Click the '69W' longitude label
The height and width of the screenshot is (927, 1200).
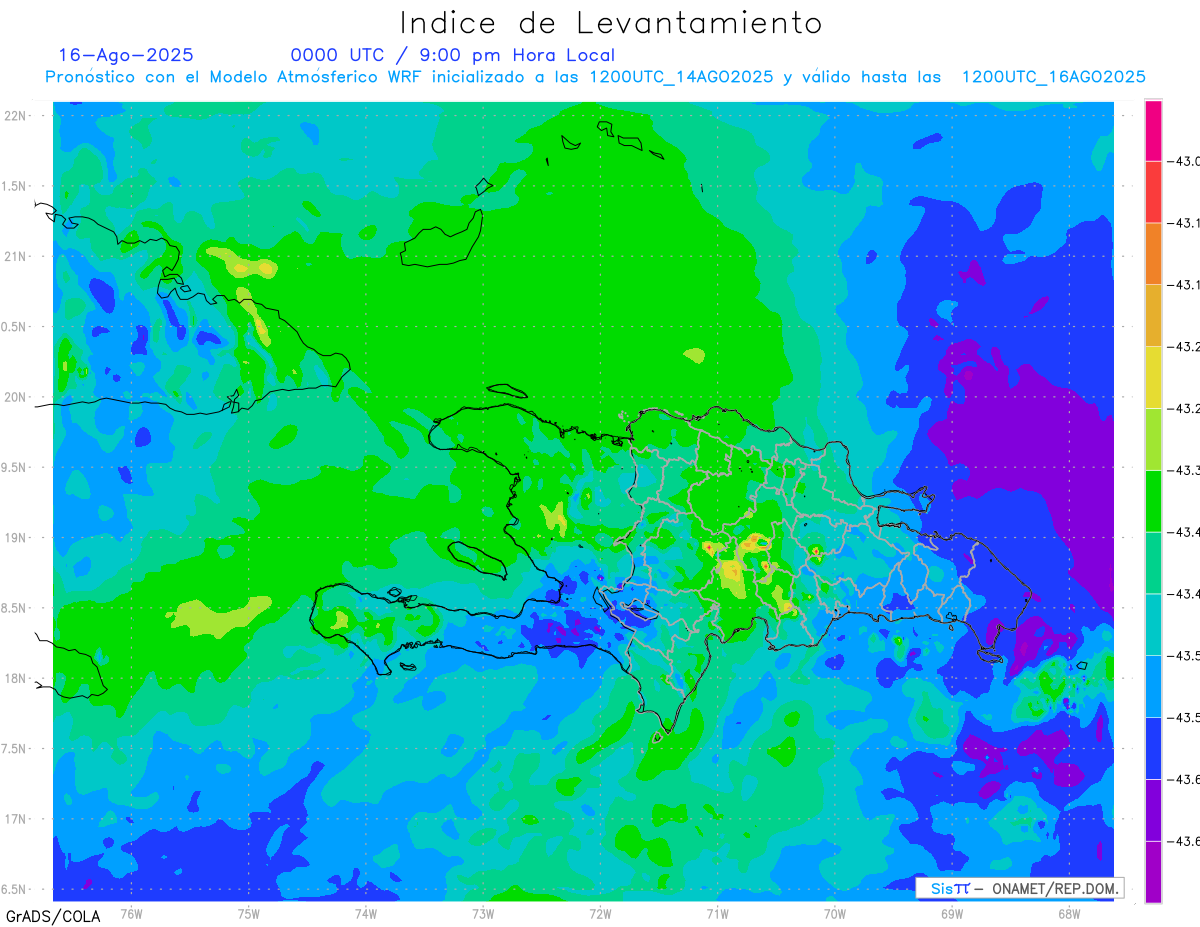pos(952,913)
